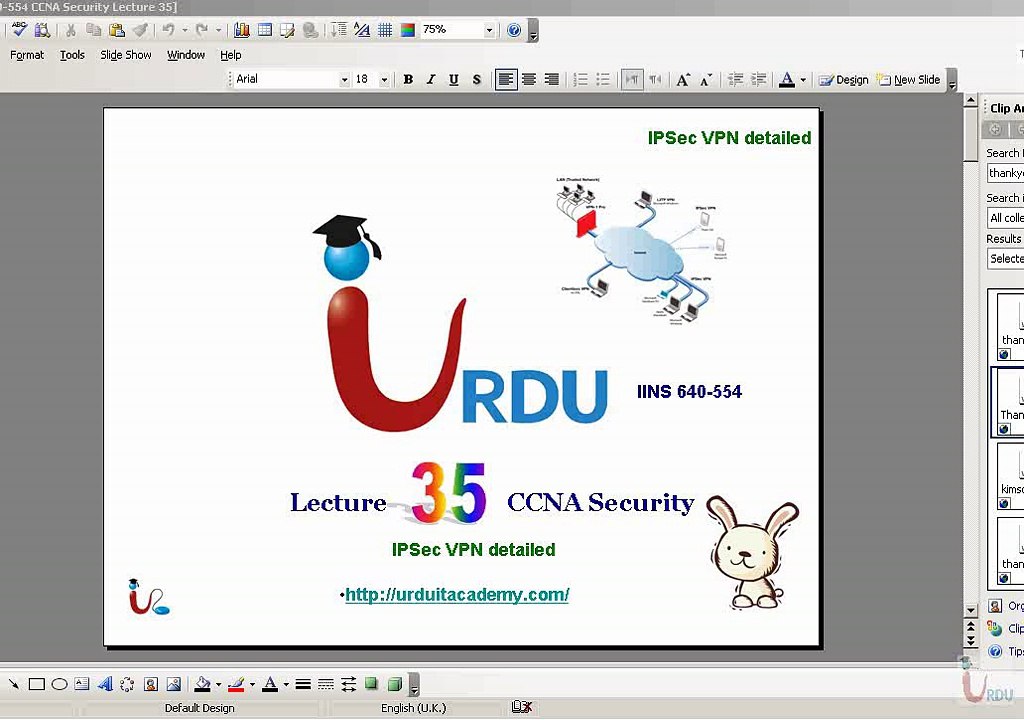The width and height of the screenshot is (1024, 720).
Task: Apply the red Line Color
Action: pos(236,684)
